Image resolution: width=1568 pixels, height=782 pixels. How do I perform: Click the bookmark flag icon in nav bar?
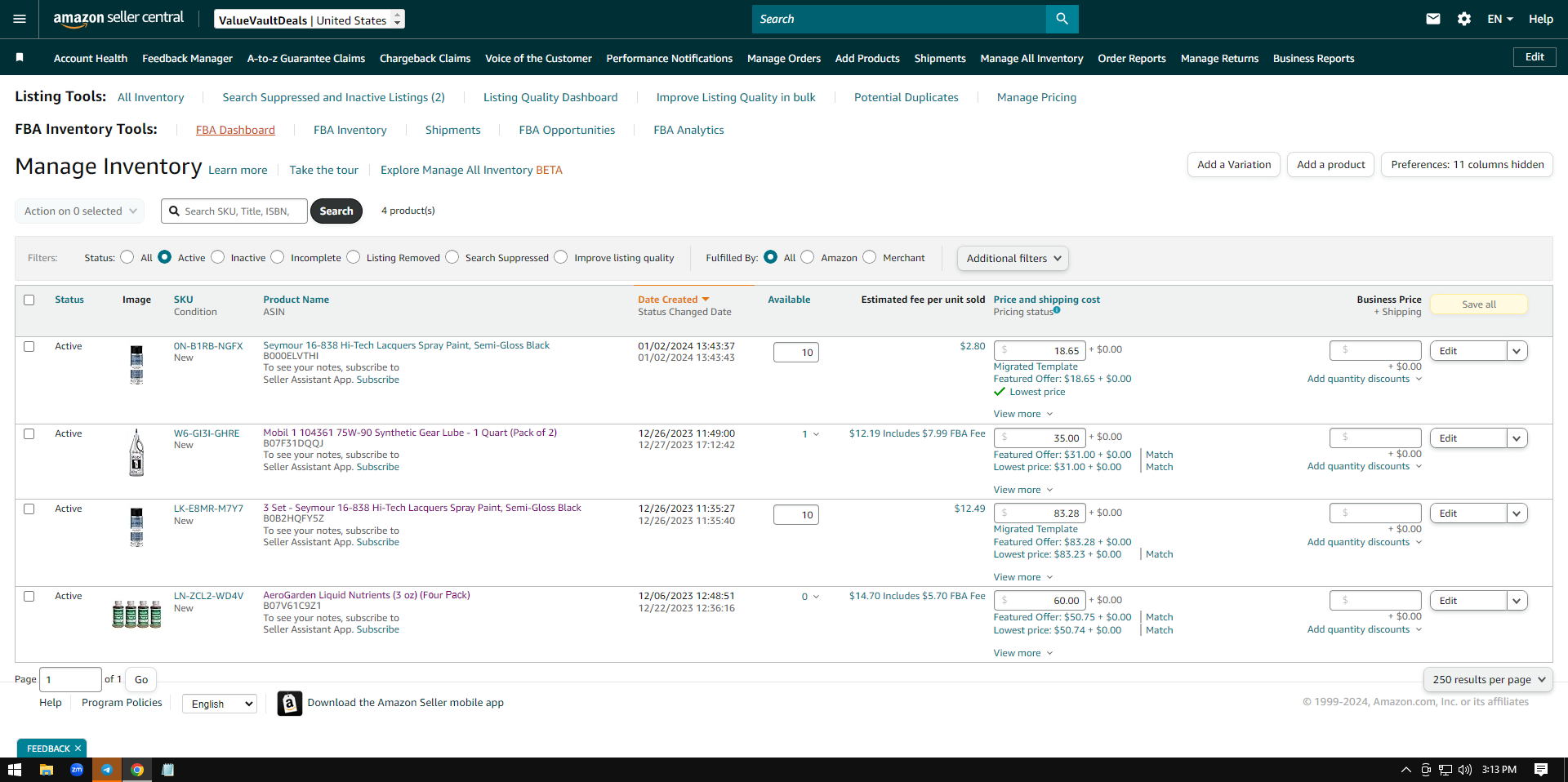(x=20, y=57)
